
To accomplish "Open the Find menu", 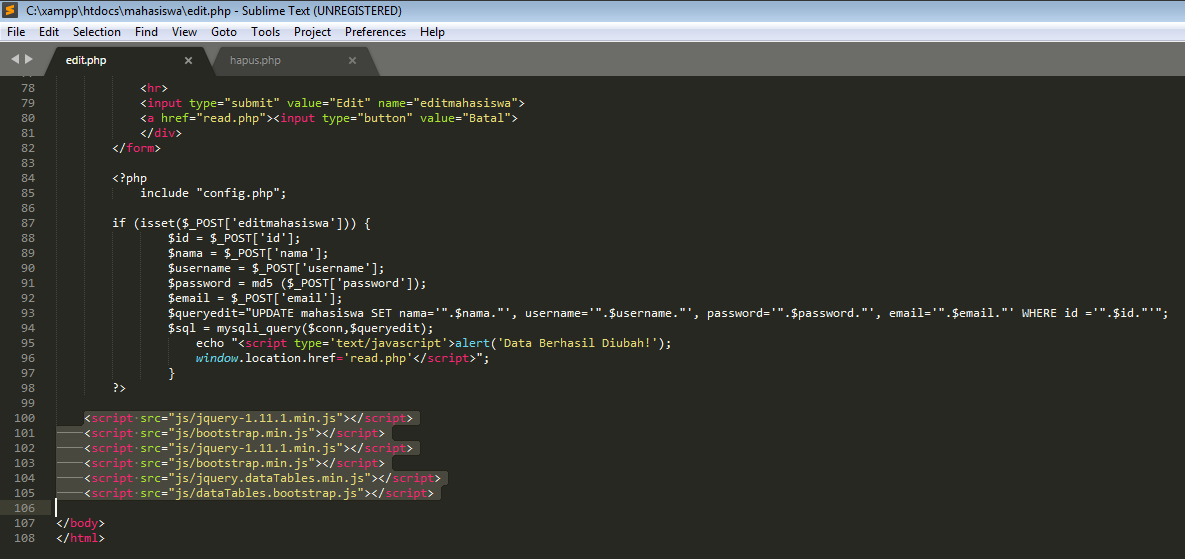I will [x=147, y=32].
